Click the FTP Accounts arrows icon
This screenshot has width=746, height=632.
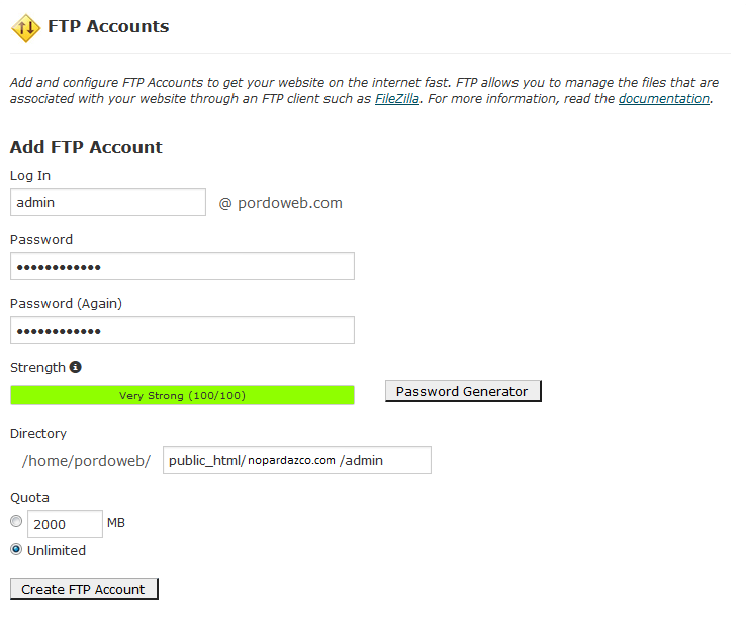click(25, 28)
